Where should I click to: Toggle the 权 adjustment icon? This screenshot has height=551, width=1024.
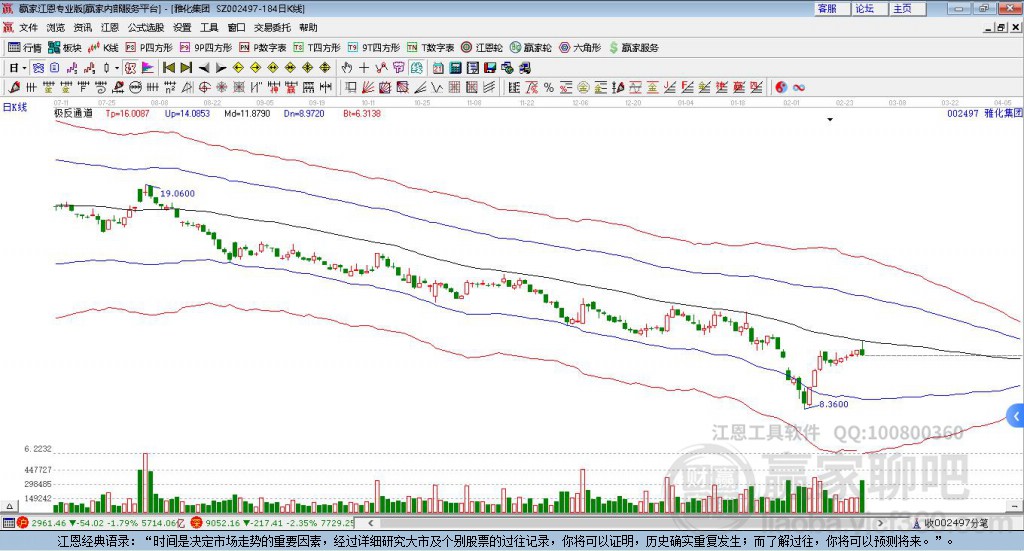click(x=131, y=68)
